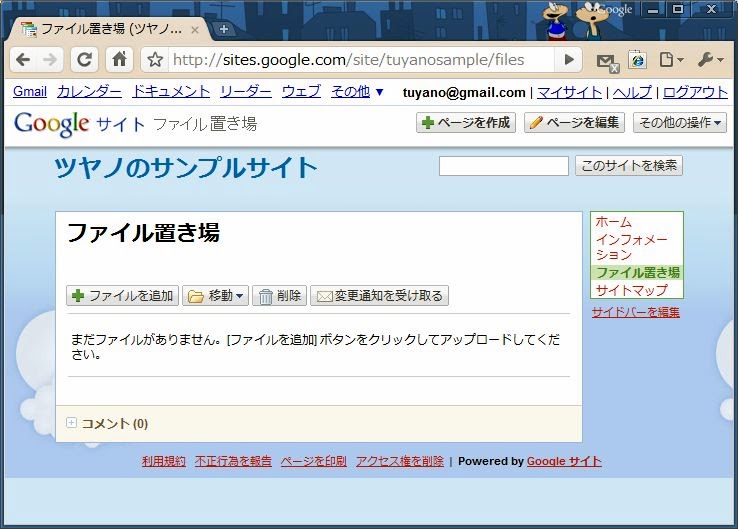The width and height of the screenshot is (738, 529).
Task: Bookmark this page with the star icon
Action: tap(156, 60)
